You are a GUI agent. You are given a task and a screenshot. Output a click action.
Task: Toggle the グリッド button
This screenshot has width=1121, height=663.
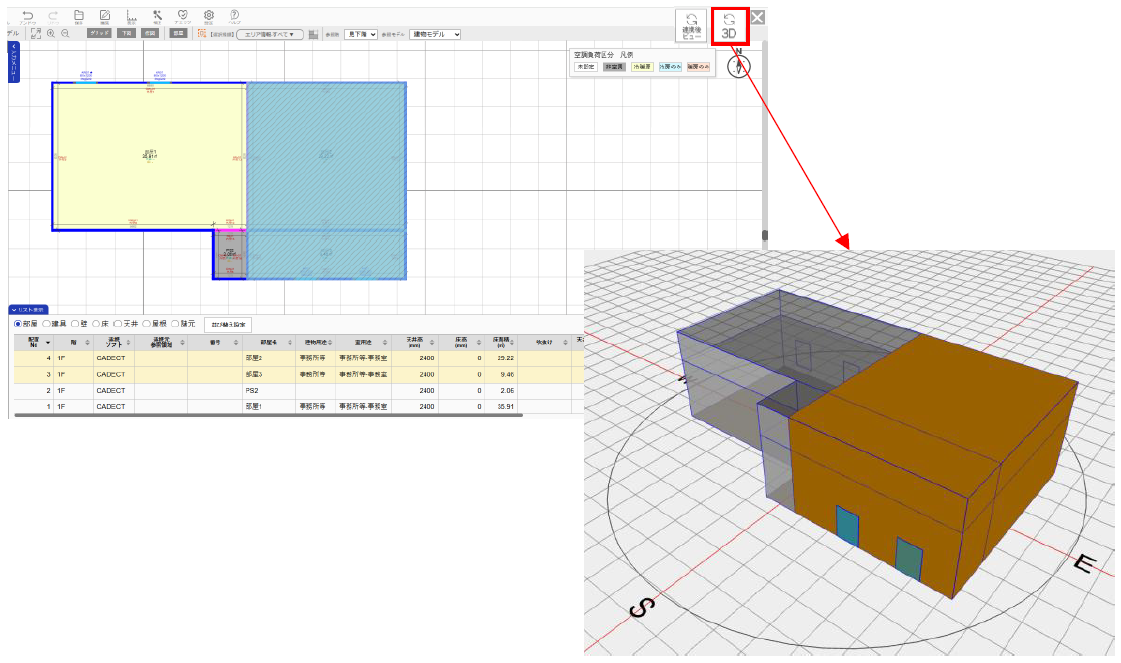pos(99,33)
